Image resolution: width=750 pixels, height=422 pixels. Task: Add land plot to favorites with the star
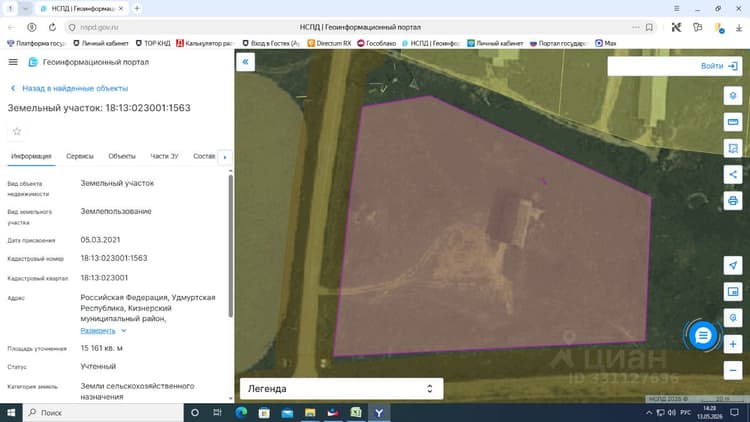pyautogui.click(x=17, y=132)
